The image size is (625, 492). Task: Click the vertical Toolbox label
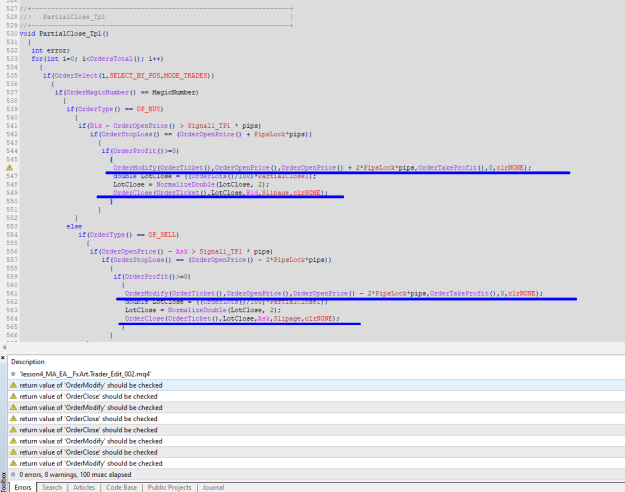(4, 481)
